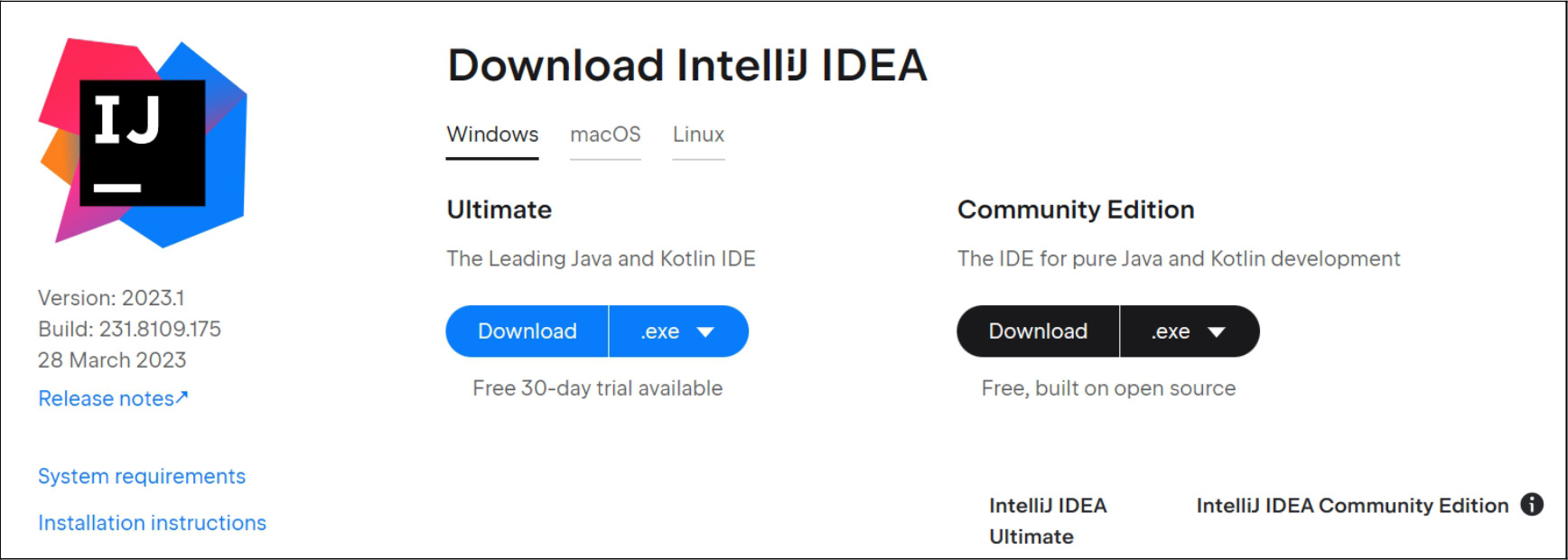
Task: Expand the black .exe format dropdown
Action: (x=1189, y=331)
